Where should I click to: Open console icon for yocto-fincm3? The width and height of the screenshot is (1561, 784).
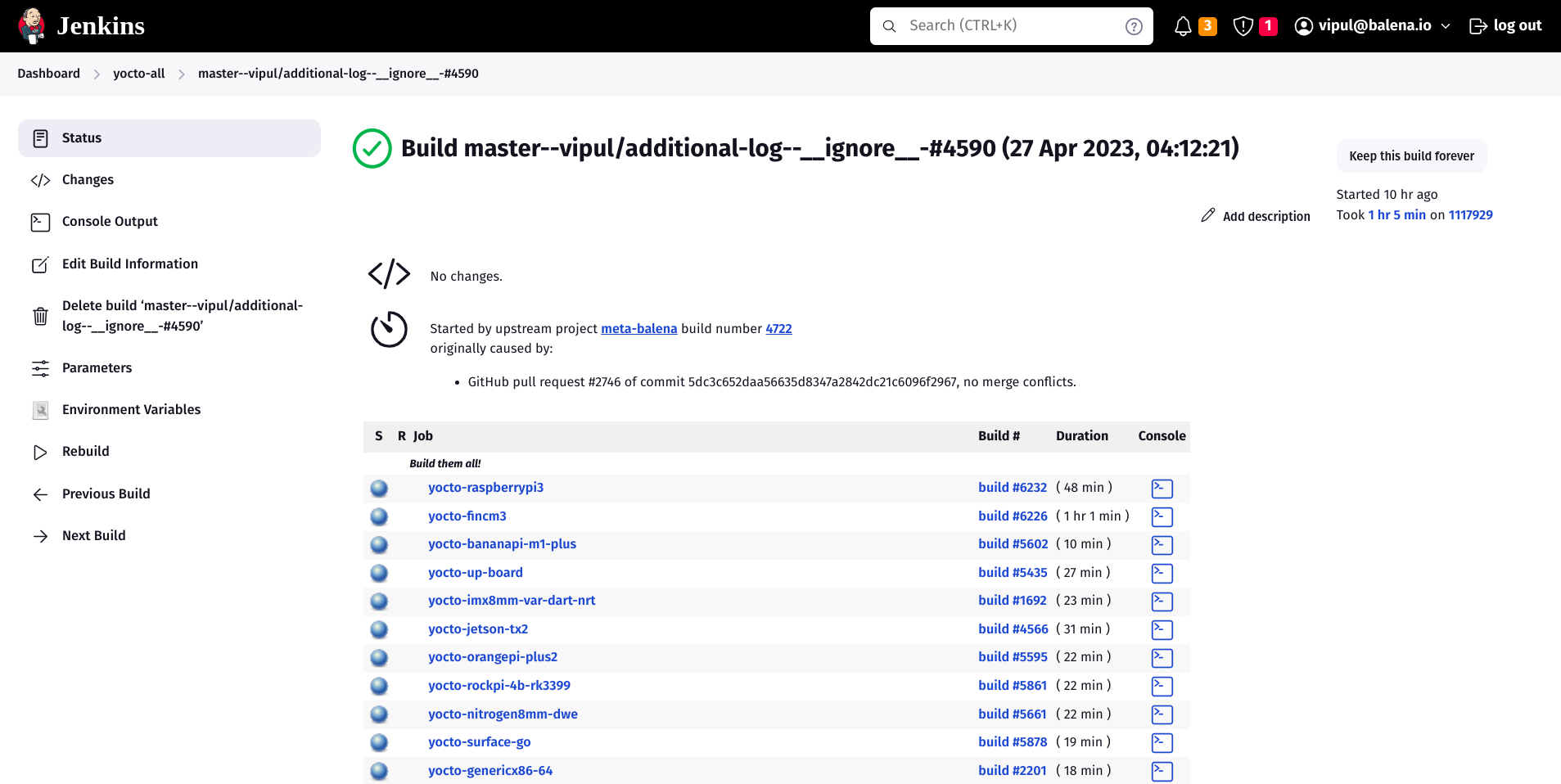tap(1162, 517)
